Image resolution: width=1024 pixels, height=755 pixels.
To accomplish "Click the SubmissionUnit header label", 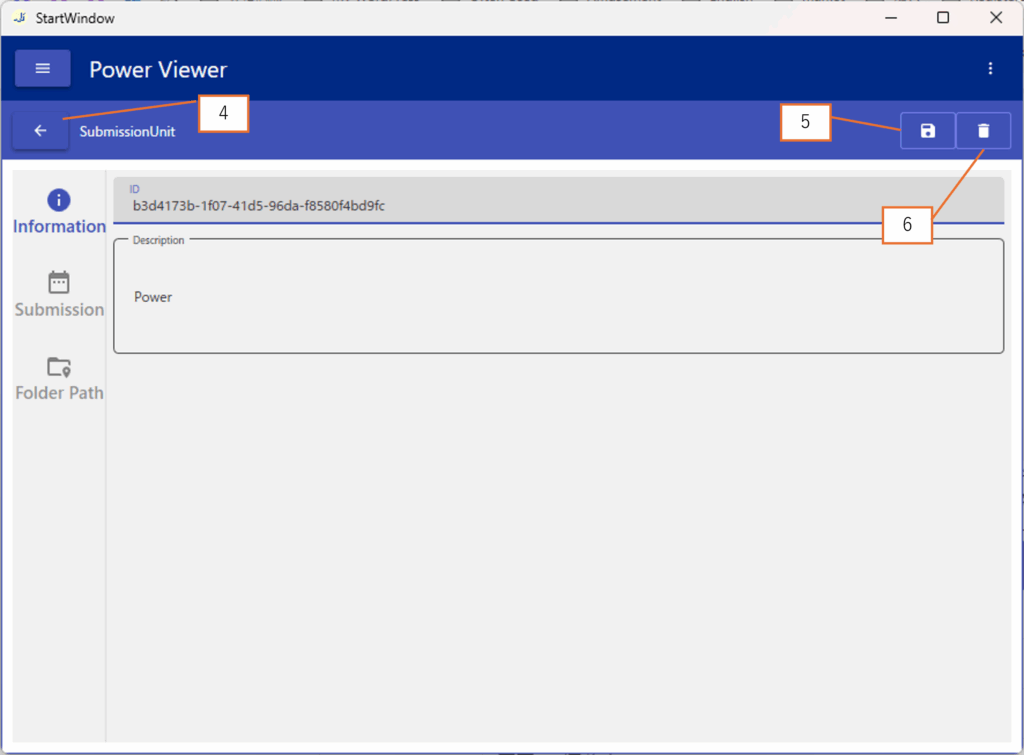I will [127, 132].
